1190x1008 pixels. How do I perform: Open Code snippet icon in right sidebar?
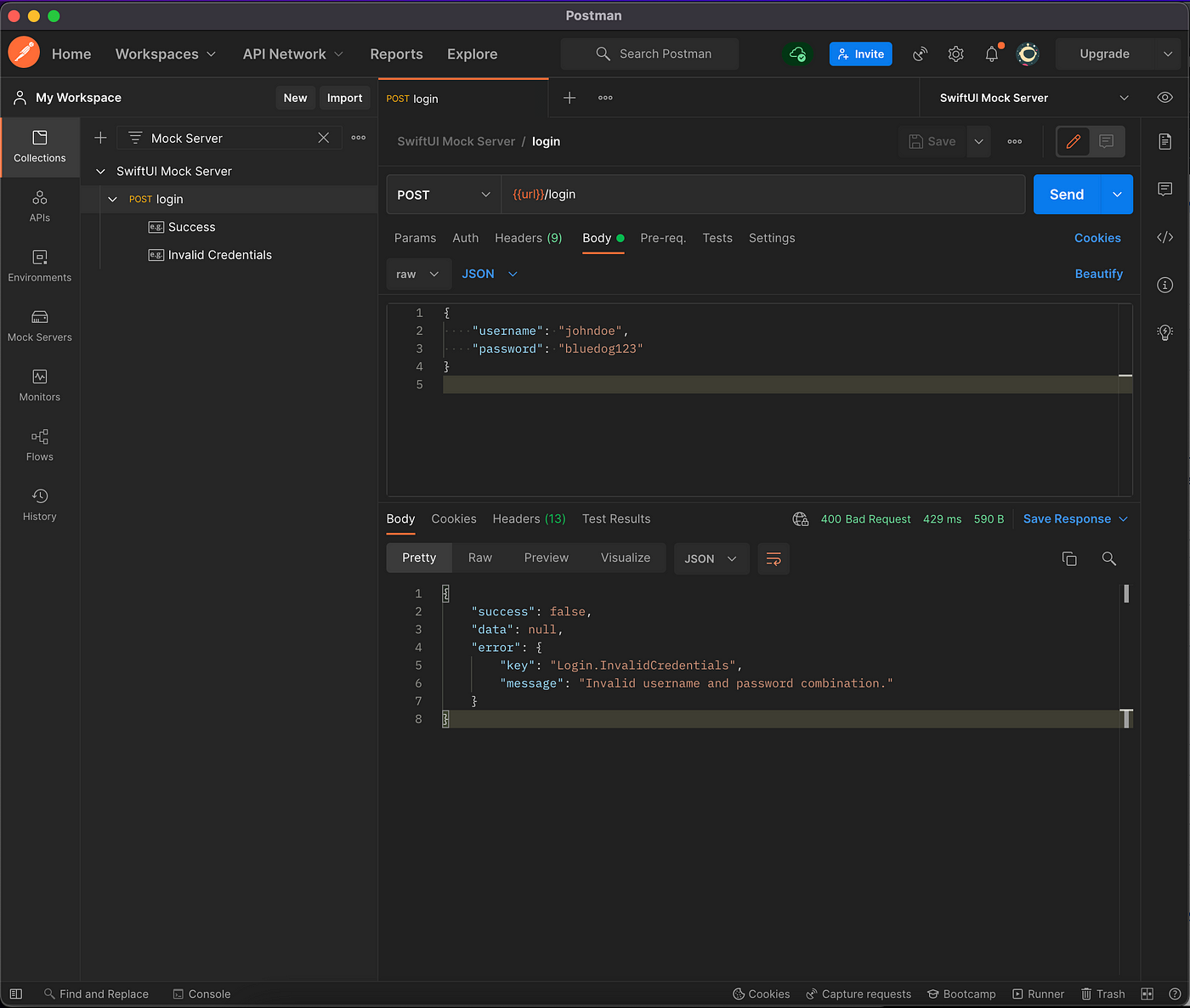(1165, 237)
